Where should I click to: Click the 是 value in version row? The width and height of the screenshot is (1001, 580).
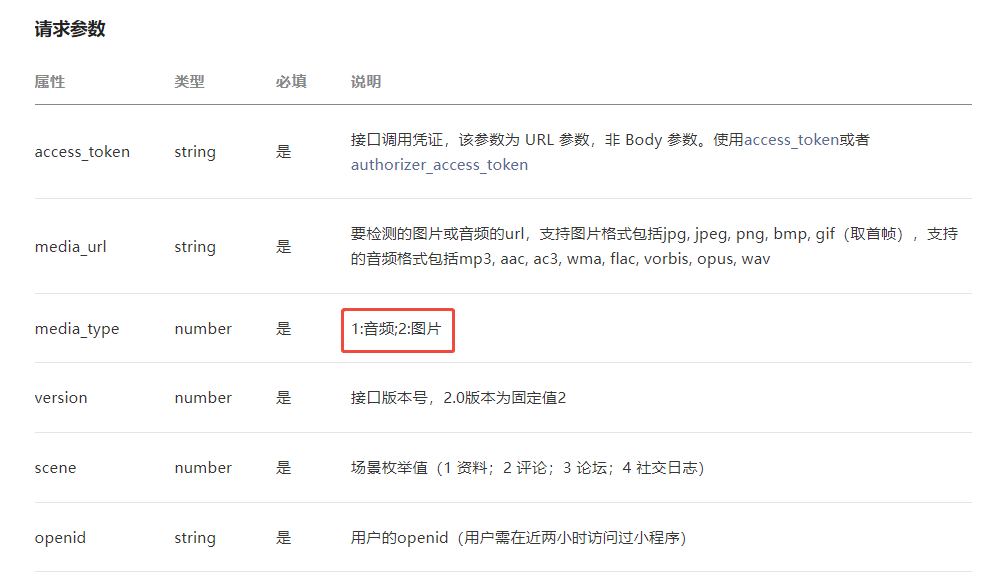[x=283, y=398]
